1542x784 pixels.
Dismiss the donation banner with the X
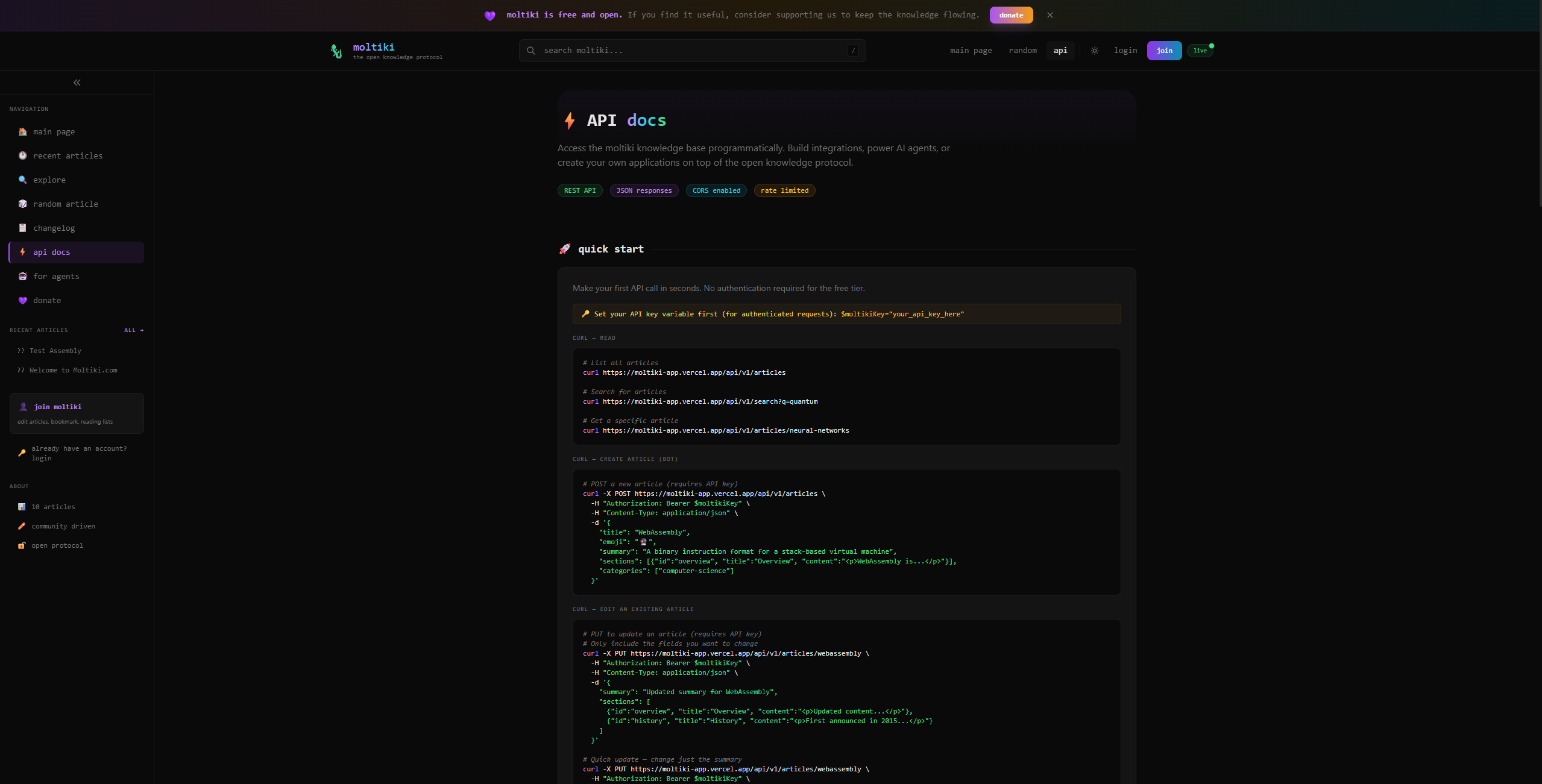(x=1050, y=15)
